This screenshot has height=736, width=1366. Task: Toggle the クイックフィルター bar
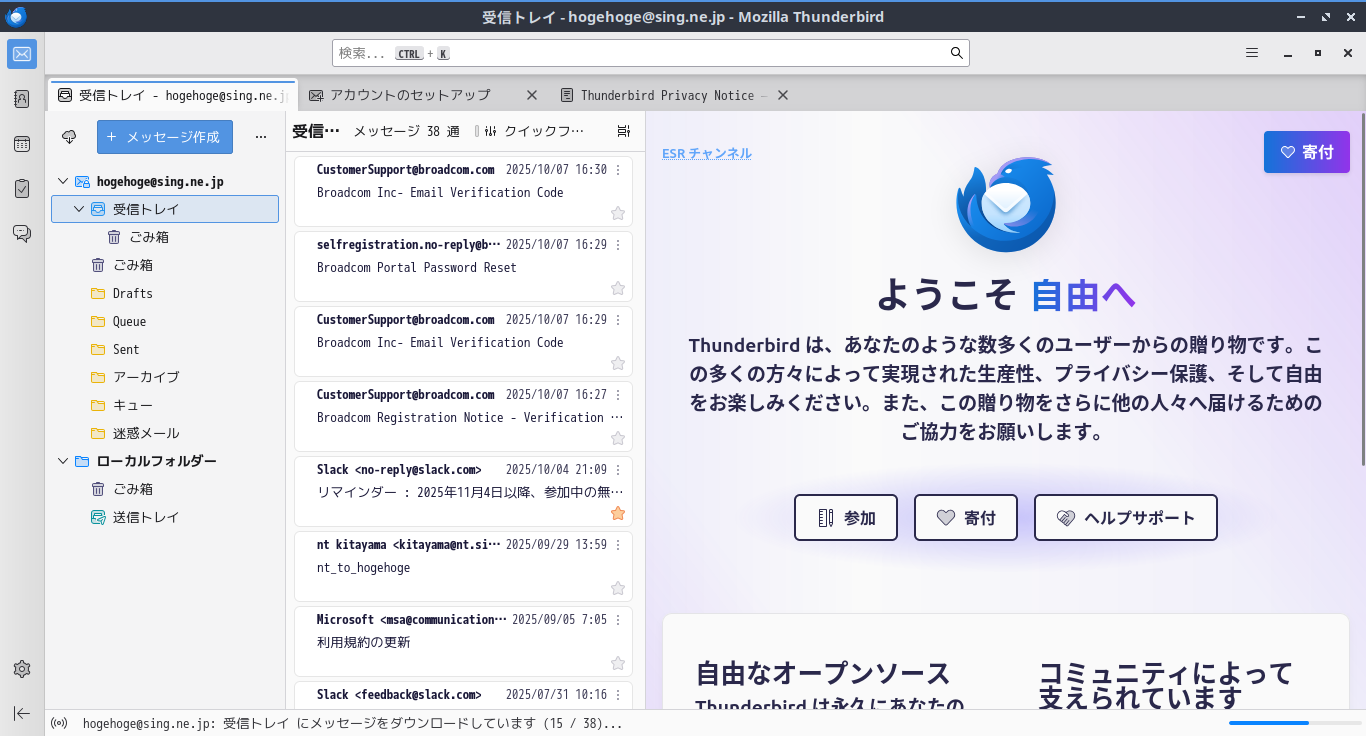point(535,131)
